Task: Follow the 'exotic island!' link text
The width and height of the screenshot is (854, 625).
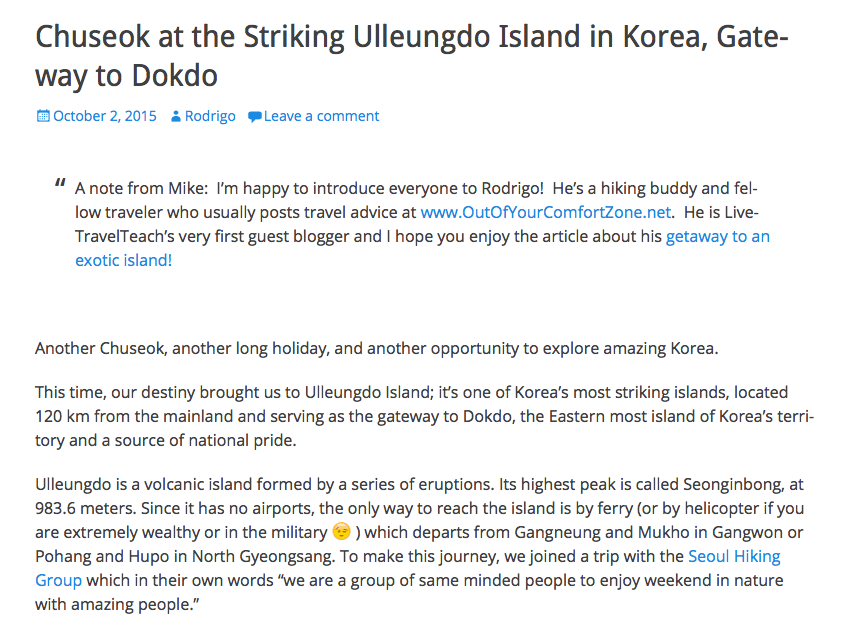Action: click(124, 260)
